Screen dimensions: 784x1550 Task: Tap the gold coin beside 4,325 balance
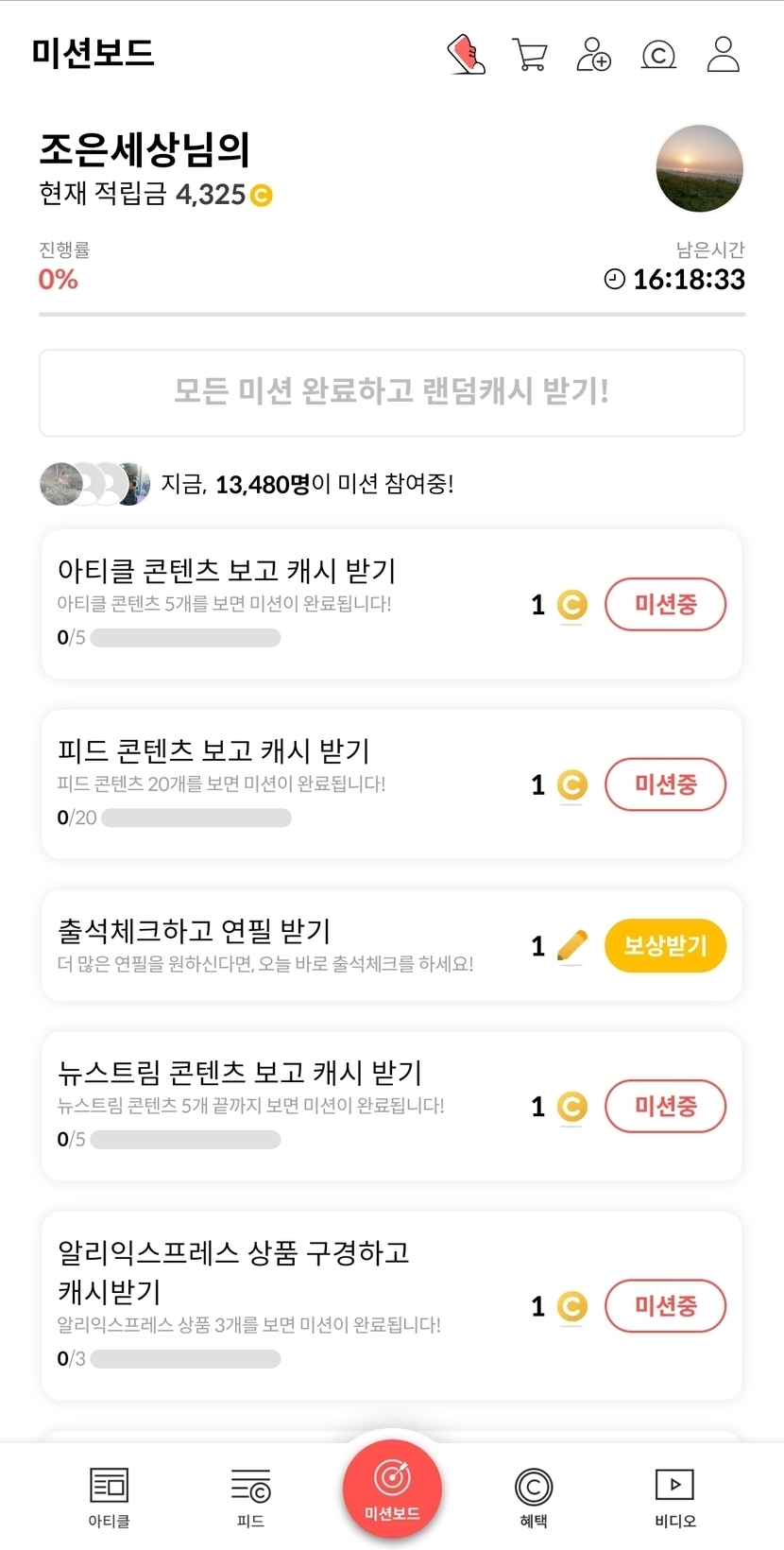(261, 196)
